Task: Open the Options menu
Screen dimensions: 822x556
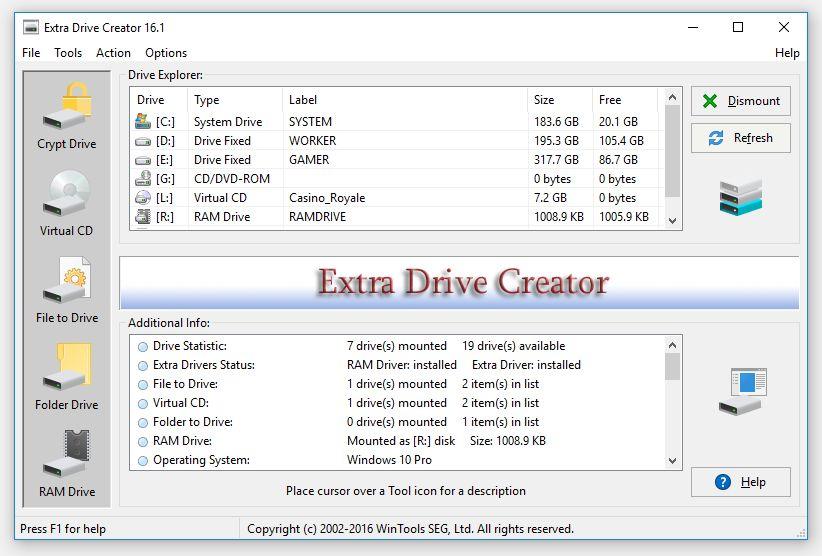Action: pos(166,53)
